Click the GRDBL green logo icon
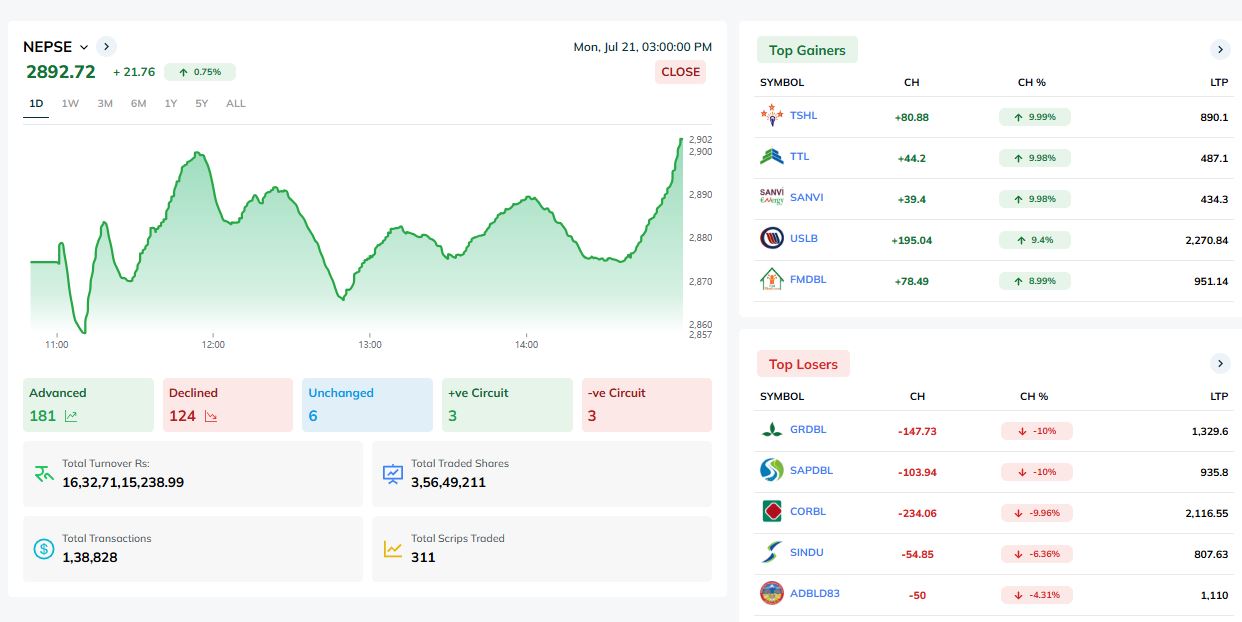This screenshot has height=622, width=1242. coord(771,430)
